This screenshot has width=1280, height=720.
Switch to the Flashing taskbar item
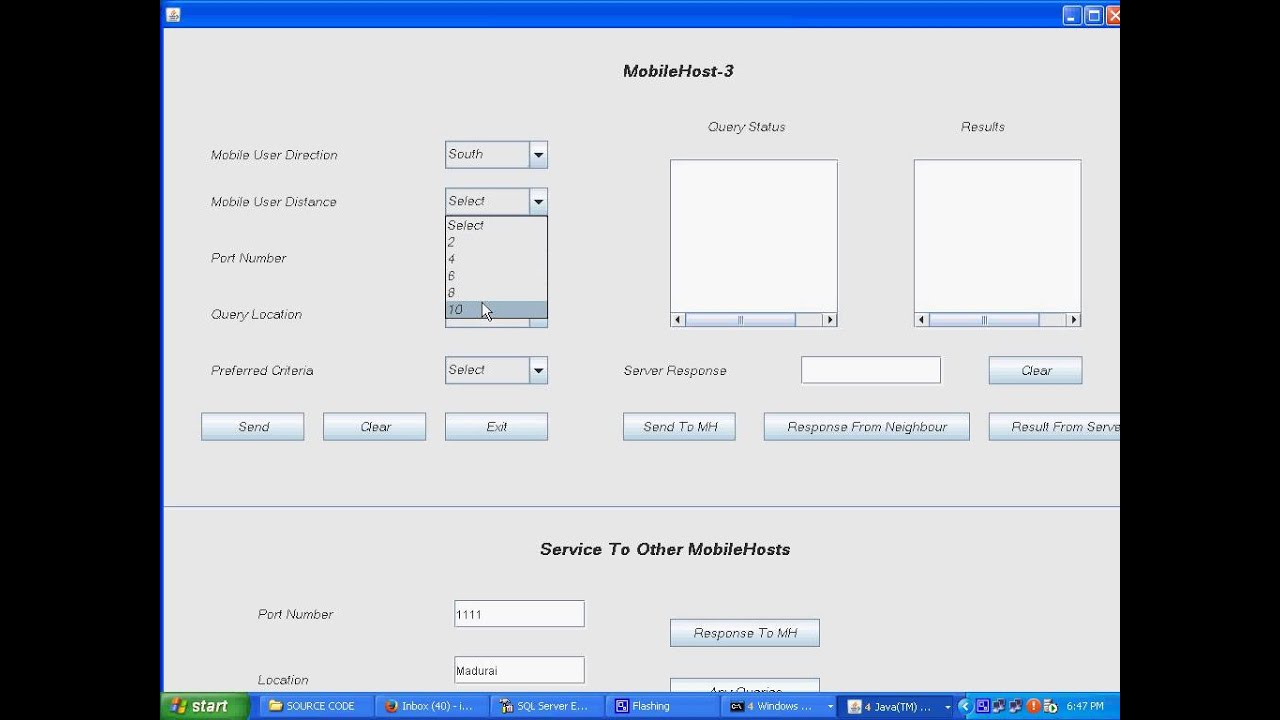tap(662, 706)
